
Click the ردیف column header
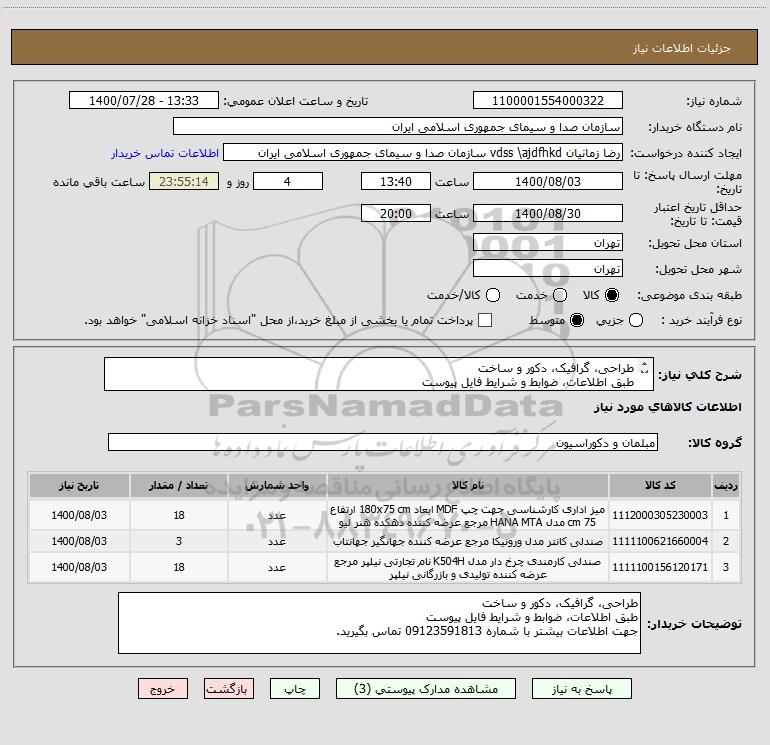point(726,486)
